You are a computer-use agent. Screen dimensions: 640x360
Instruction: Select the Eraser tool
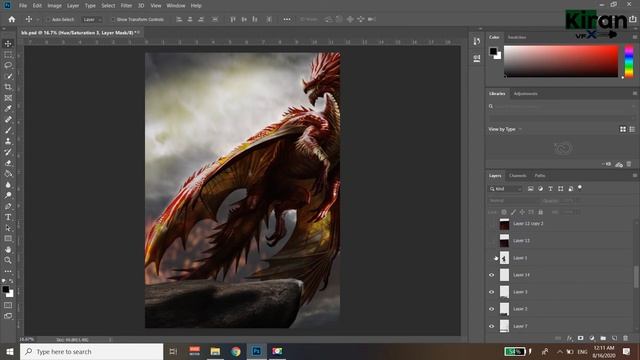[8, 163]
